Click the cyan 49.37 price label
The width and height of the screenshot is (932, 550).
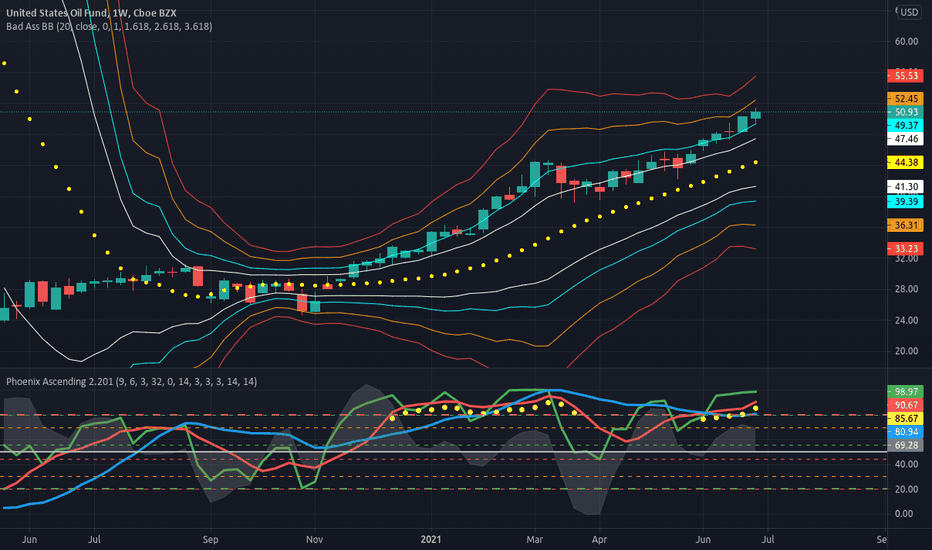pos(905,125)
